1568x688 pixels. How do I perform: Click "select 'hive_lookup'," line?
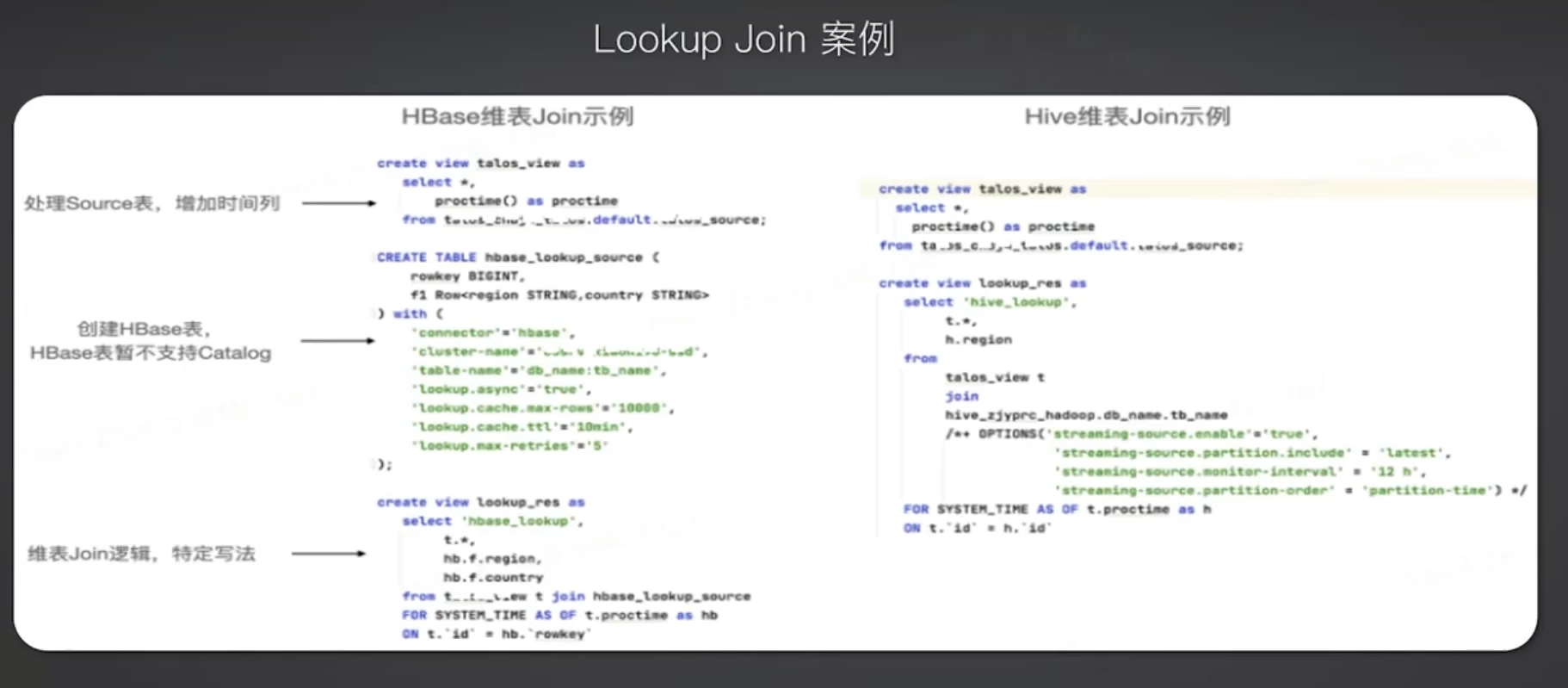pyautogui.click(x=990, y=302)
